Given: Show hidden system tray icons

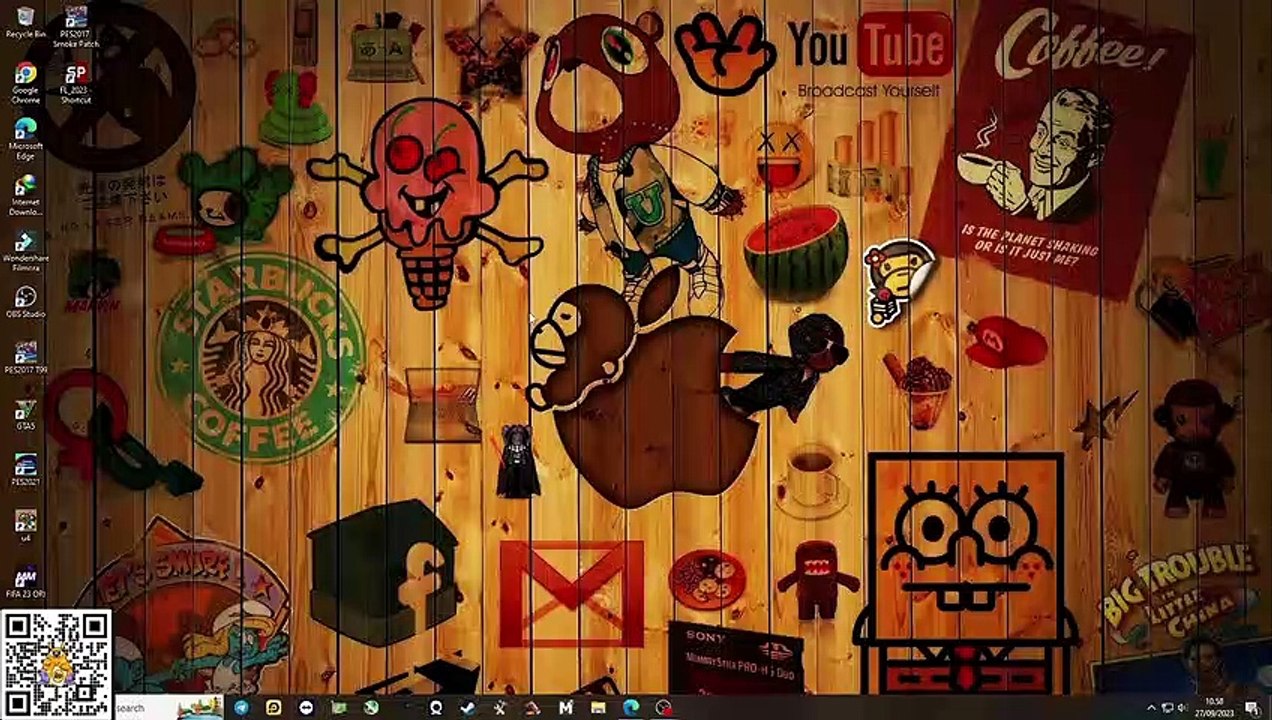Looking at the screenshot, I should point(1152,708).
